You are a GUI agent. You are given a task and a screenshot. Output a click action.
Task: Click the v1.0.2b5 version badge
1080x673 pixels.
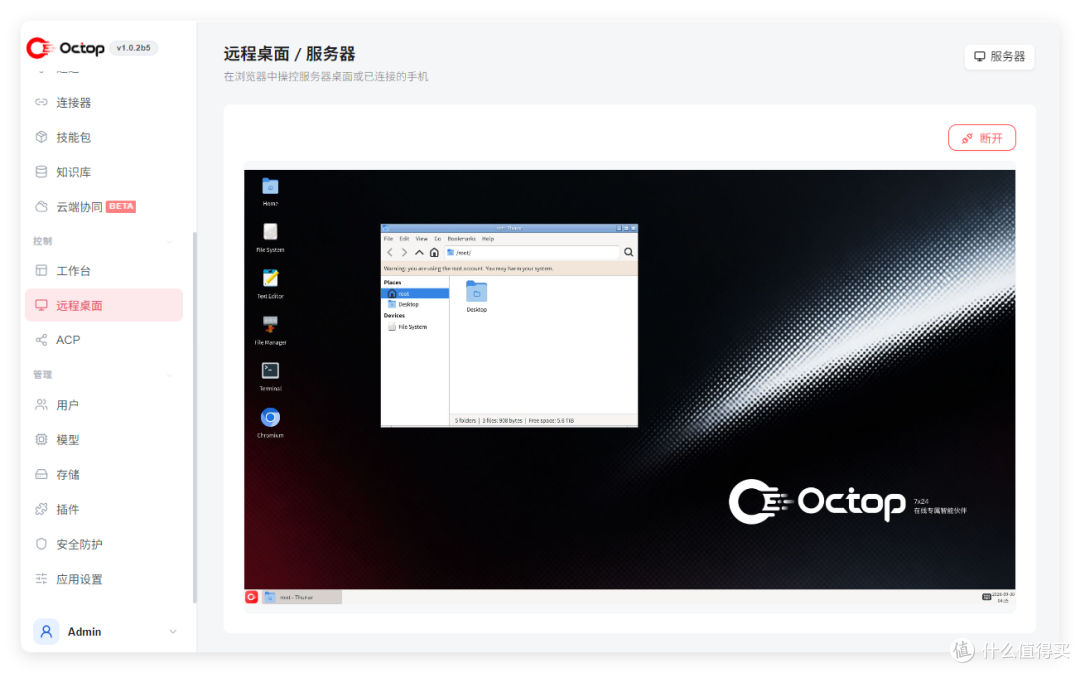pyautogui.click(x=134, y=48)
